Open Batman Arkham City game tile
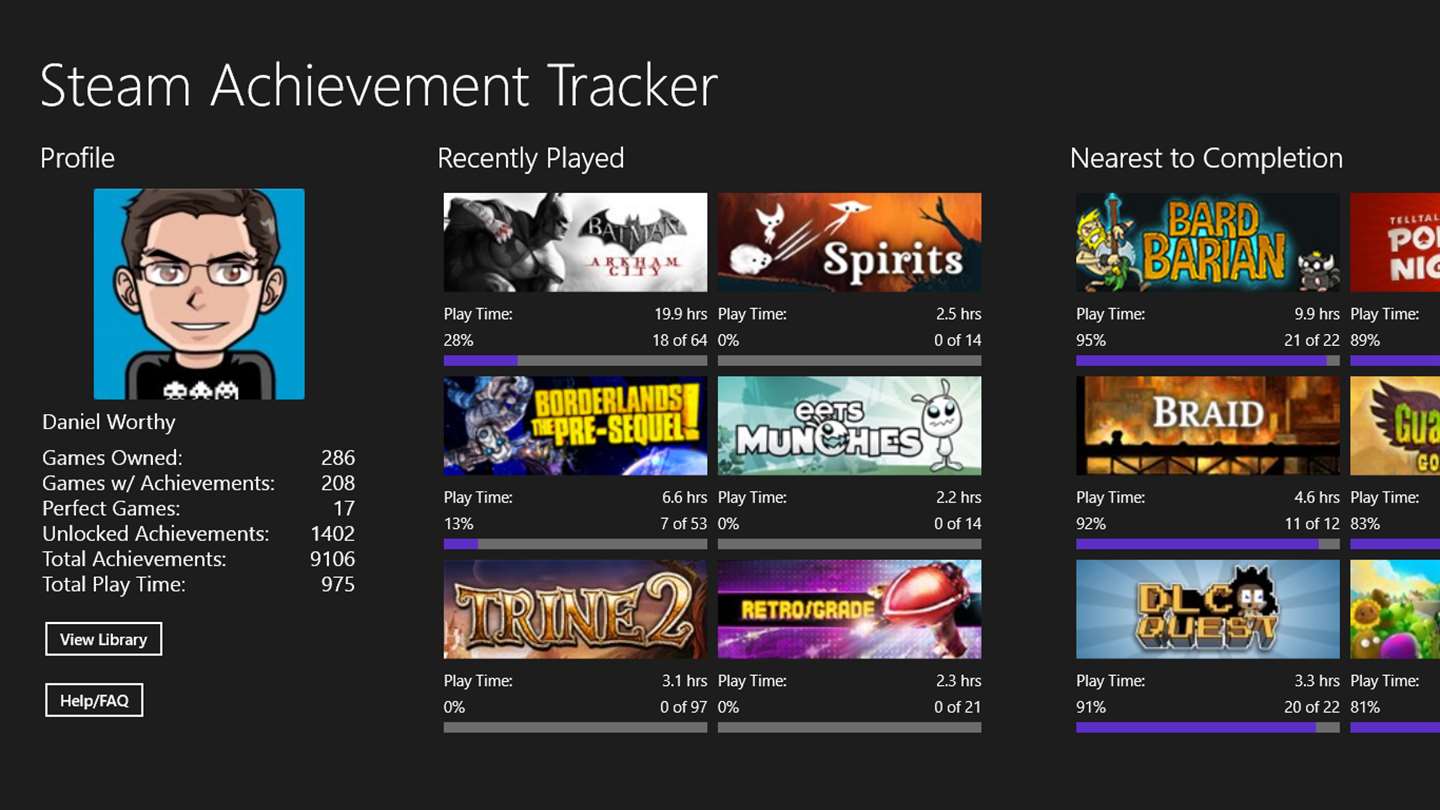Screen dimensions: 1440x810 (x=575, y=242)
